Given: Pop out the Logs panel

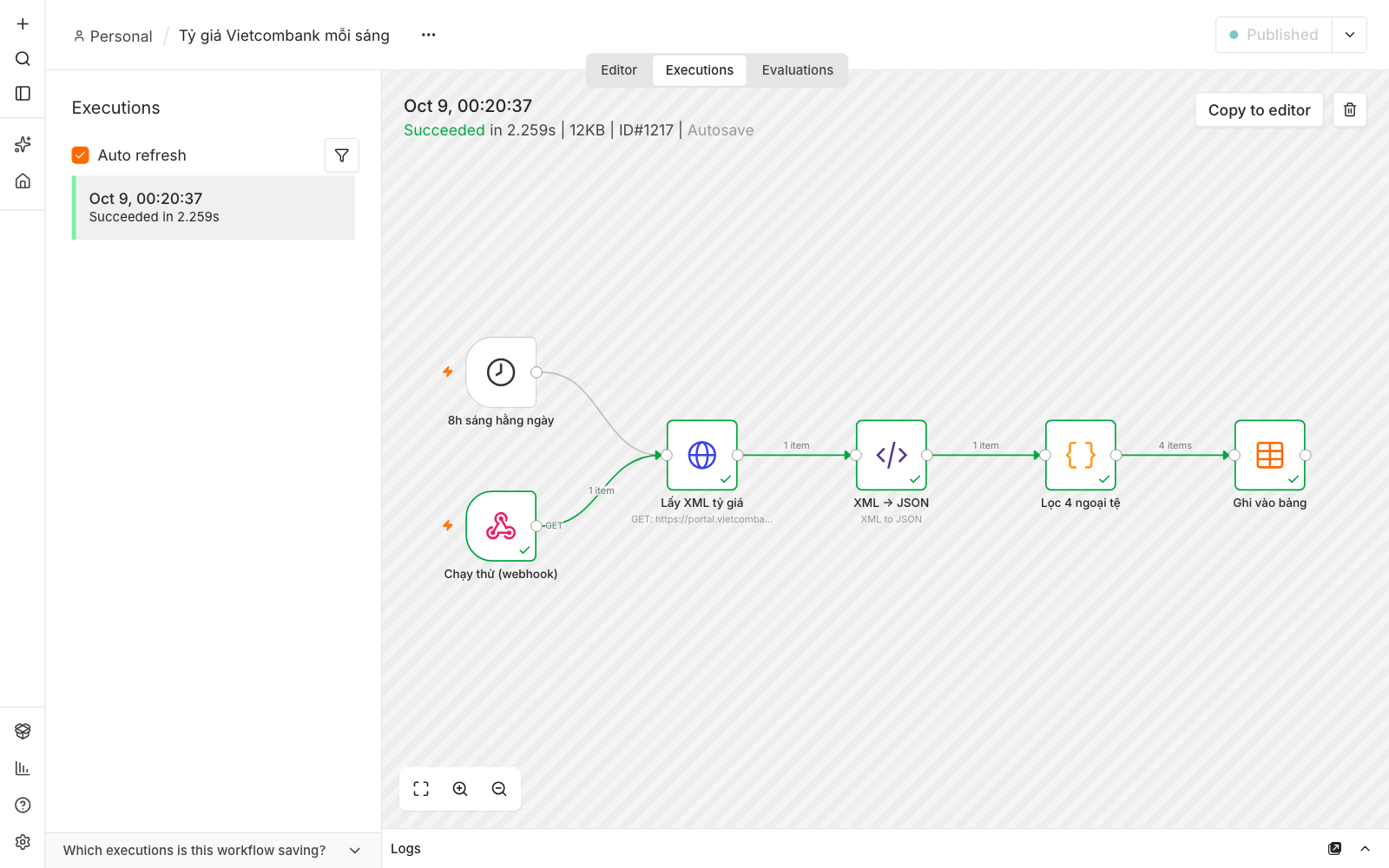Looking at the screenshot, I should tap(1334, 848).
